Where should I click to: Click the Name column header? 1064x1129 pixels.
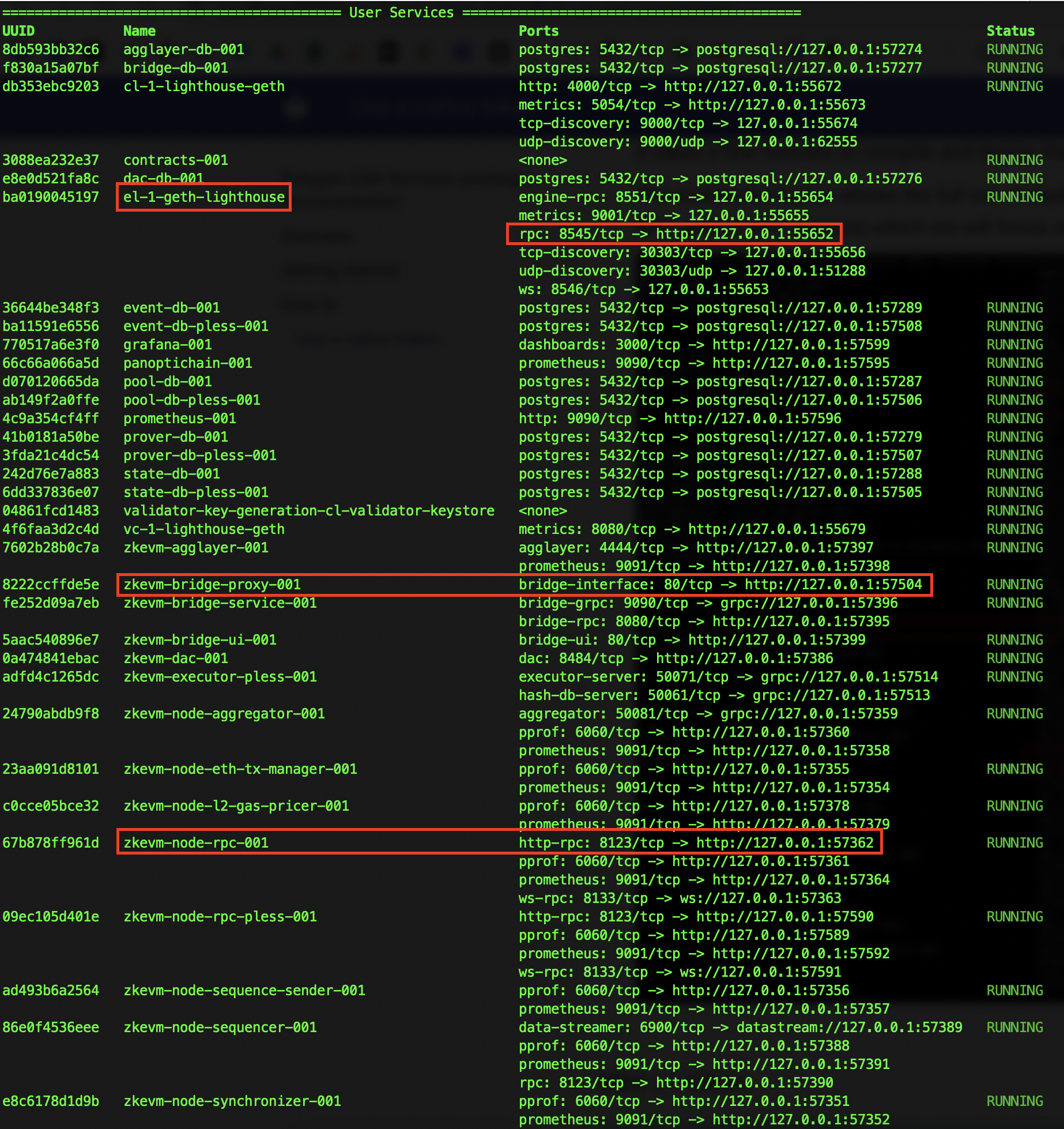tap(139, 31)
